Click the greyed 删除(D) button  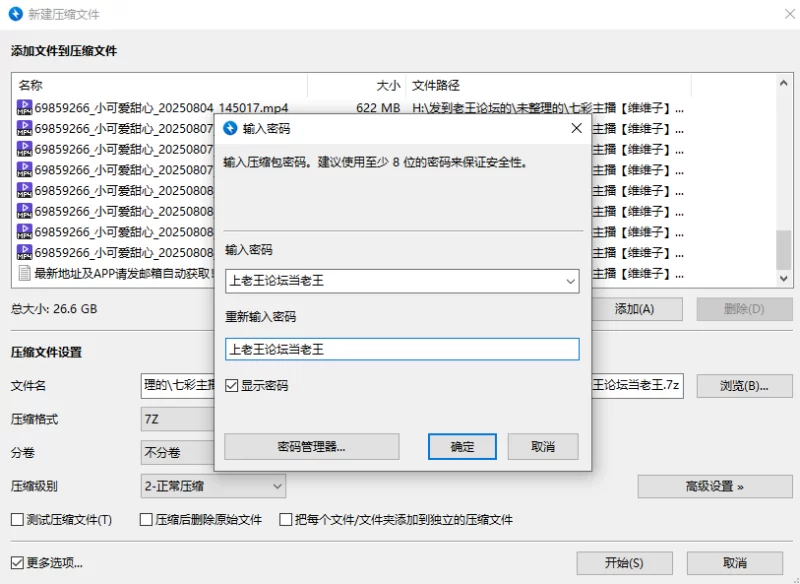pyautogui.click(x=744, y=309)
